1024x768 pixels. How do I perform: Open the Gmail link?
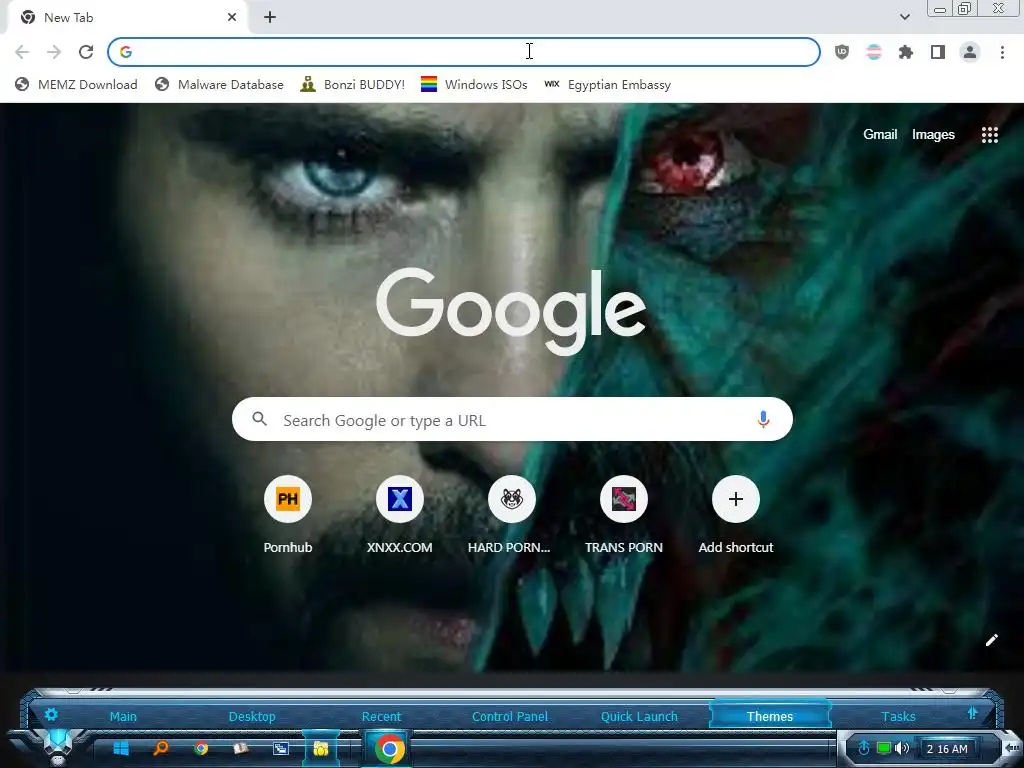pyautogui.click(x=880, y=135)
